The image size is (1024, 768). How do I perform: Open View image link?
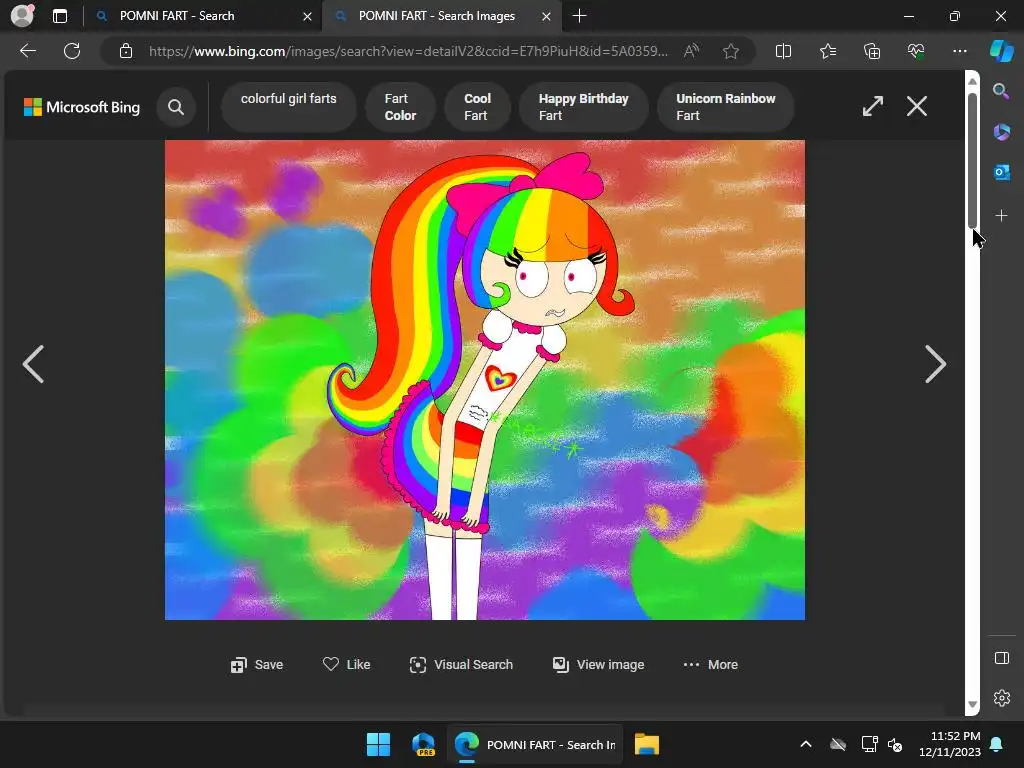(598, 665)
